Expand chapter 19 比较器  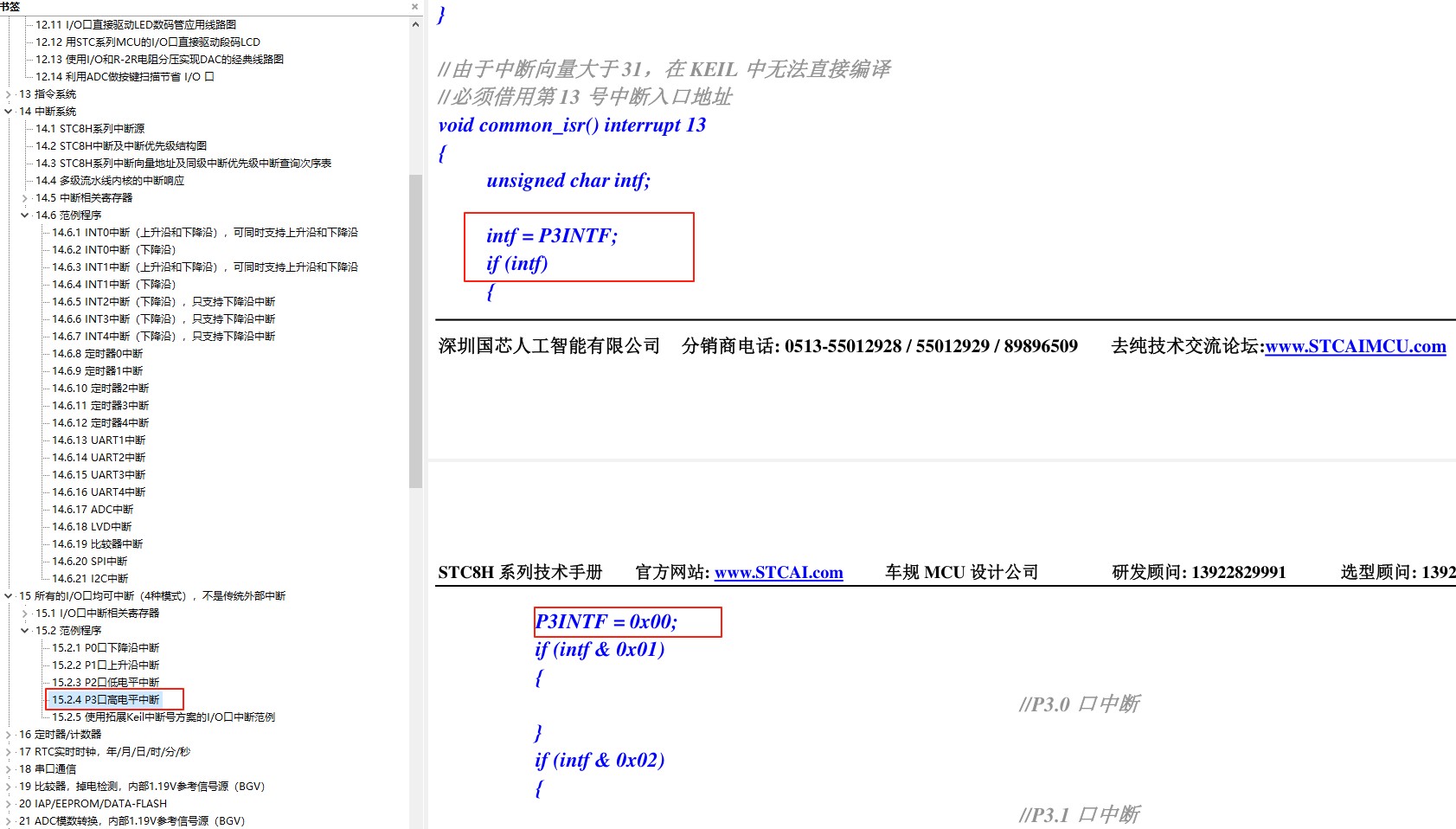point(9,787)
